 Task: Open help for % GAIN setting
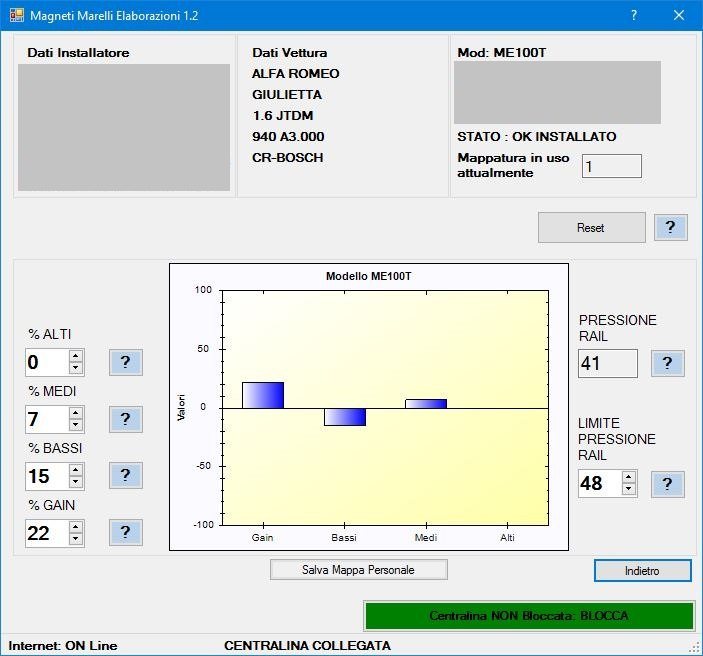126,533
